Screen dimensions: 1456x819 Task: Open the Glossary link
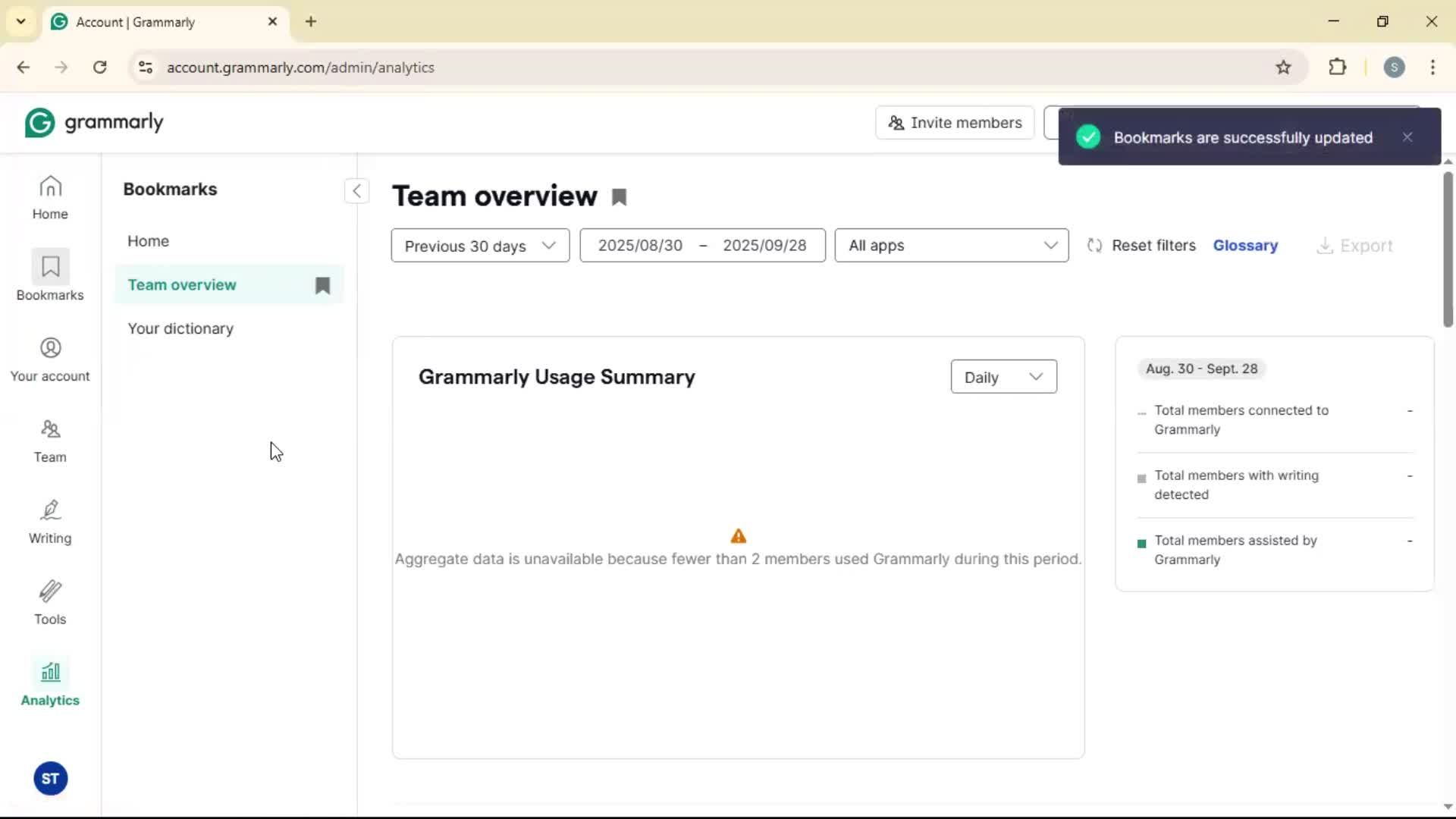[x=1245, y=246]
